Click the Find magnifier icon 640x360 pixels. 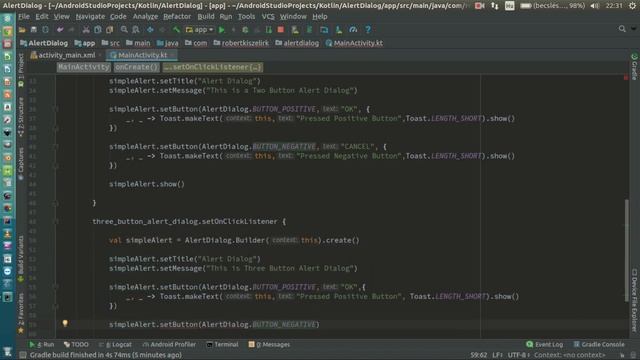pyautogui.click(x=124, y=29)
